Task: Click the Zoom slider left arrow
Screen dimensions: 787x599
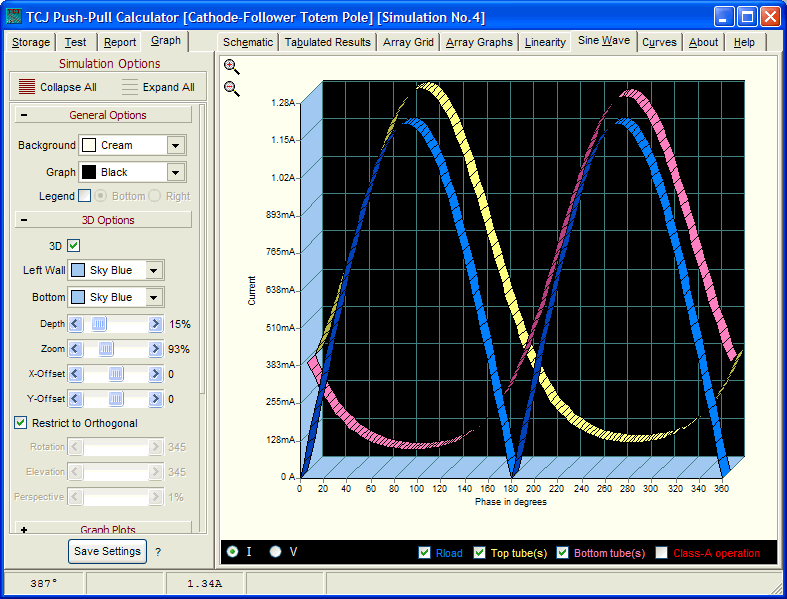Action: 74,349
